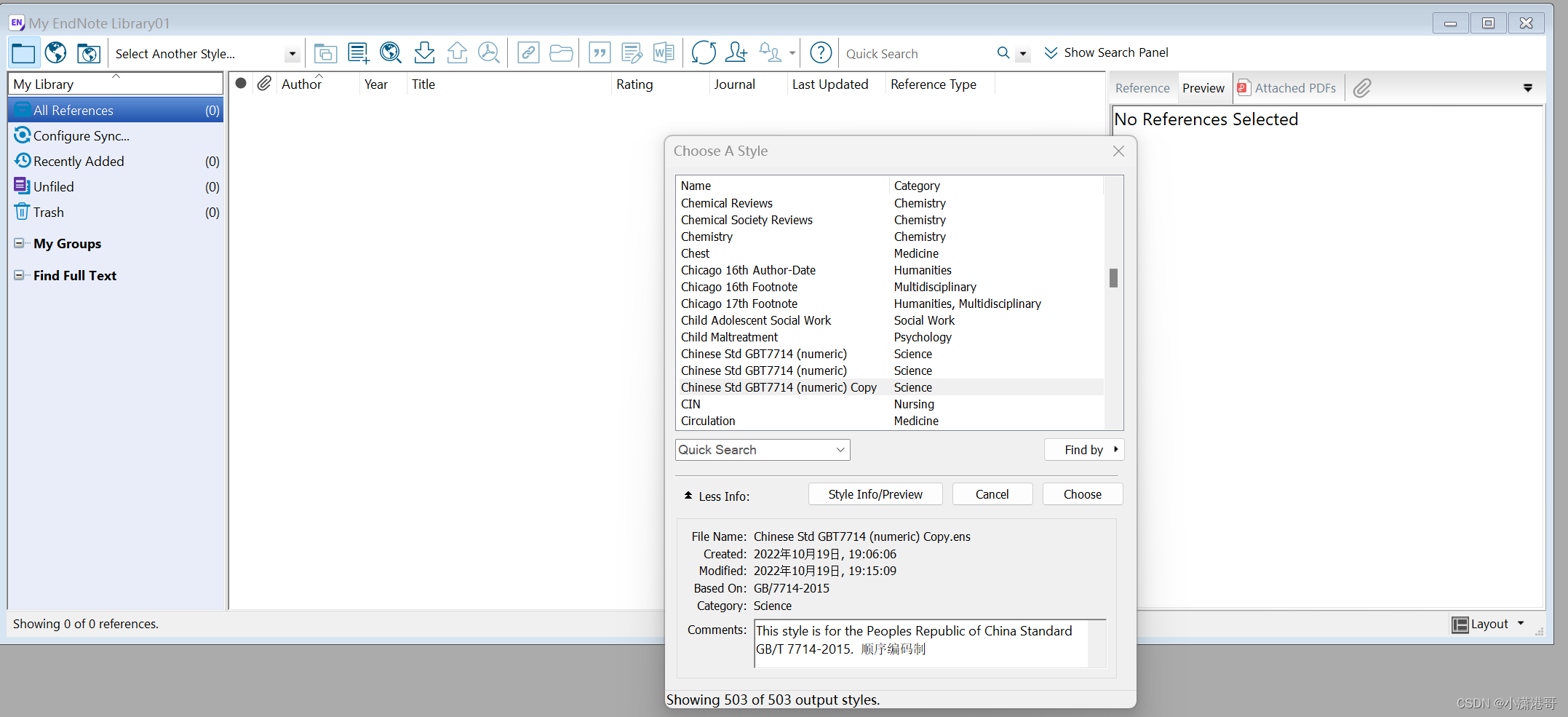This screenshot has width=1568, height=717.
Task: Click the Comments text box
Action: tap(930, 643)
